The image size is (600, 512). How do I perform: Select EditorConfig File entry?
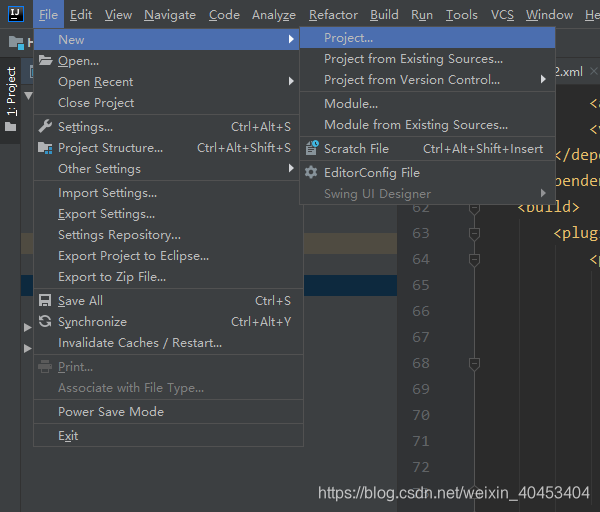pos(427,173)
